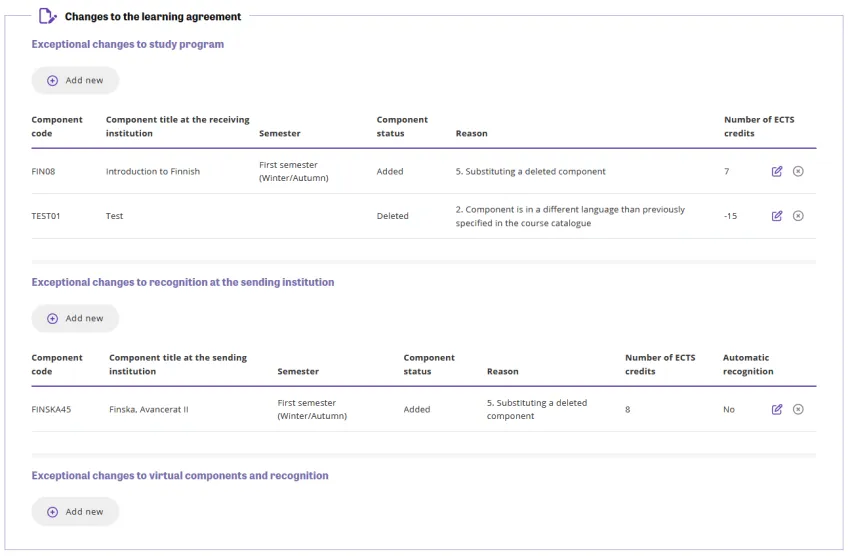The width and height of the screenshot is (848, 556).
Task: Add new change to recognition at sending institution
Action: click(x=75, y=318)
